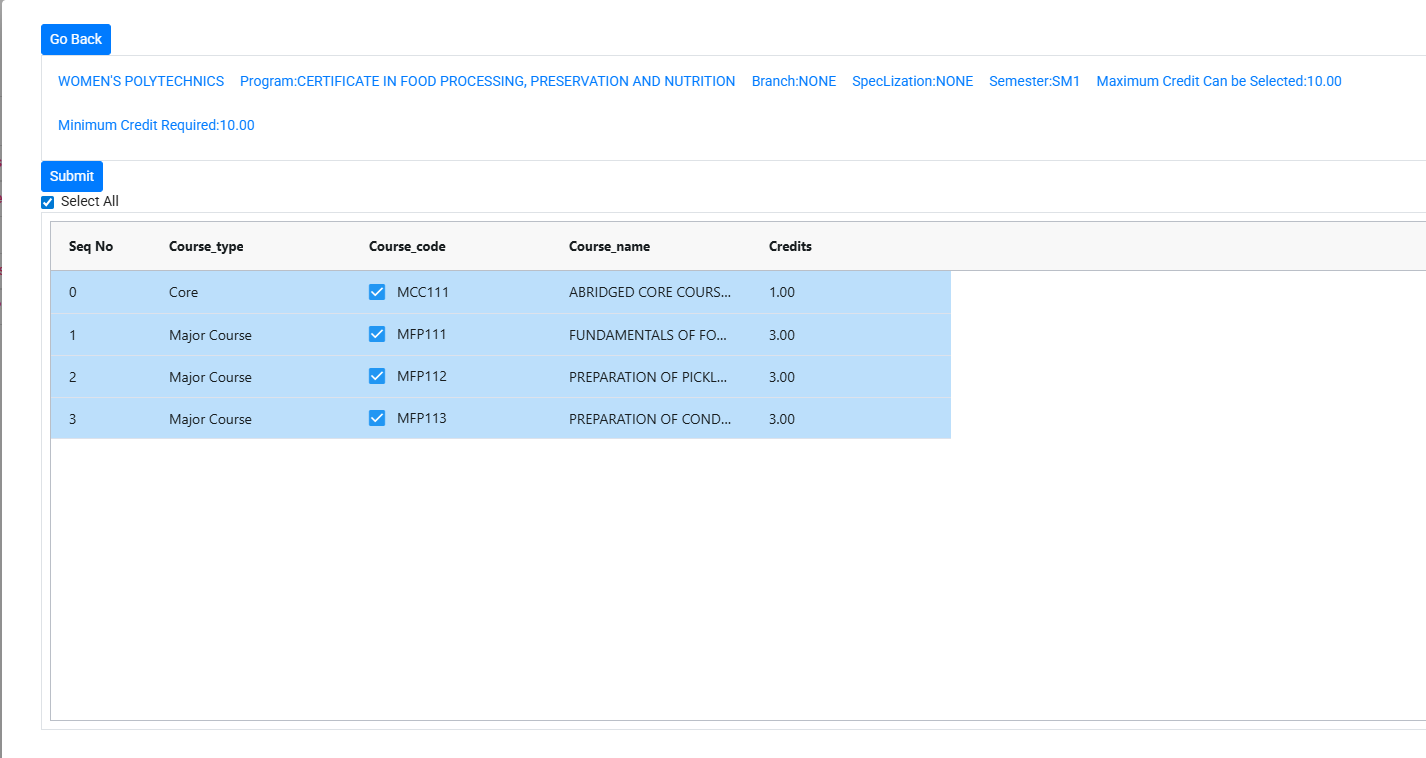Click the 1.00 credits cell for MCC111

point(782,292)
